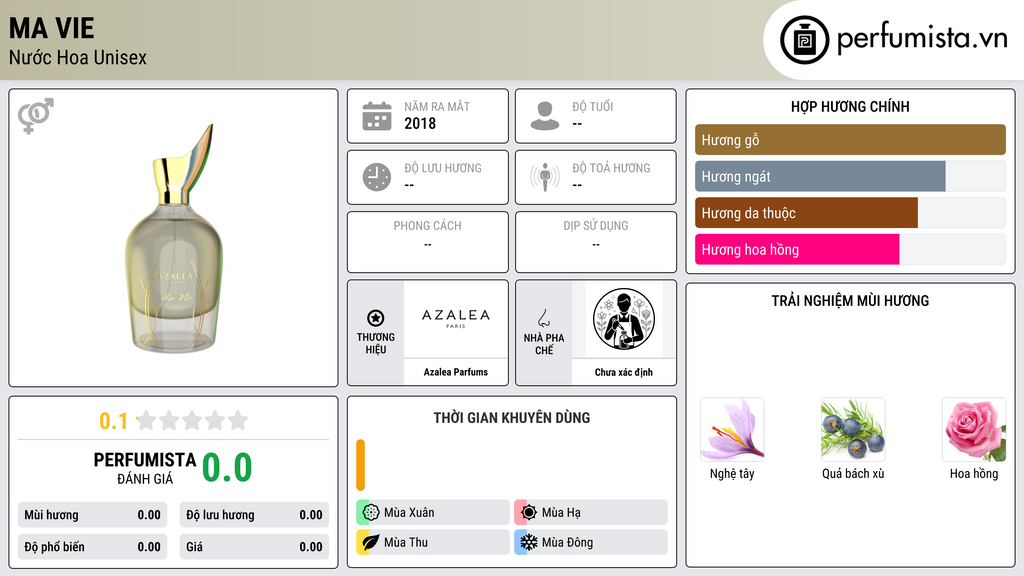Click the radiating person icon beside Độ Toả Hương
The width and height of the screenshot is (1024, 576).
(x=545, y=177)
